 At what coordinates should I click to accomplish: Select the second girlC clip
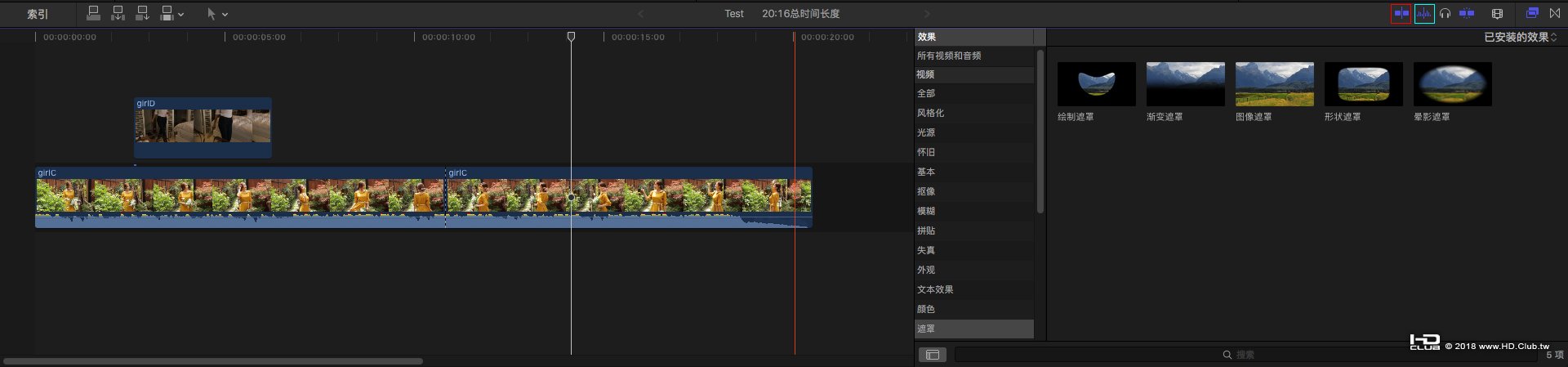pyautogui.click(x=629, y=197)
